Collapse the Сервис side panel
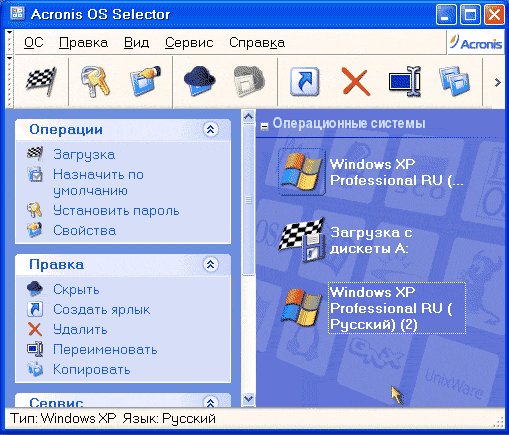This screenshot has width=509, height=435. 210,401
